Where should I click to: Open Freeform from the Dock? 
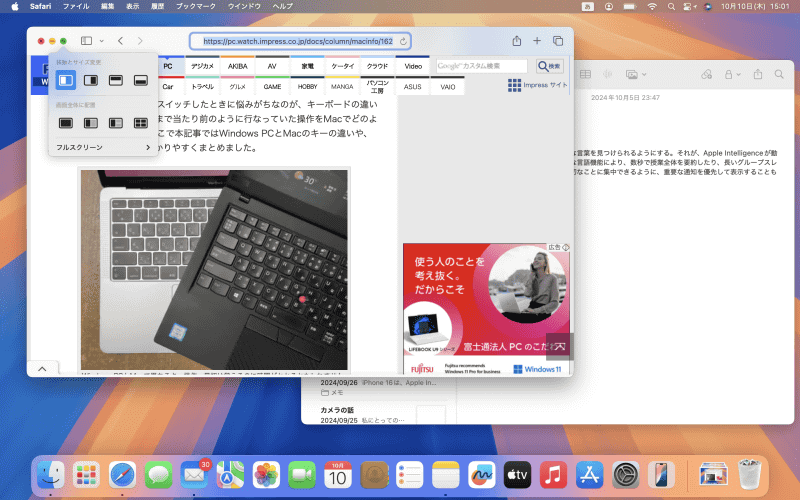coord(481,476)
